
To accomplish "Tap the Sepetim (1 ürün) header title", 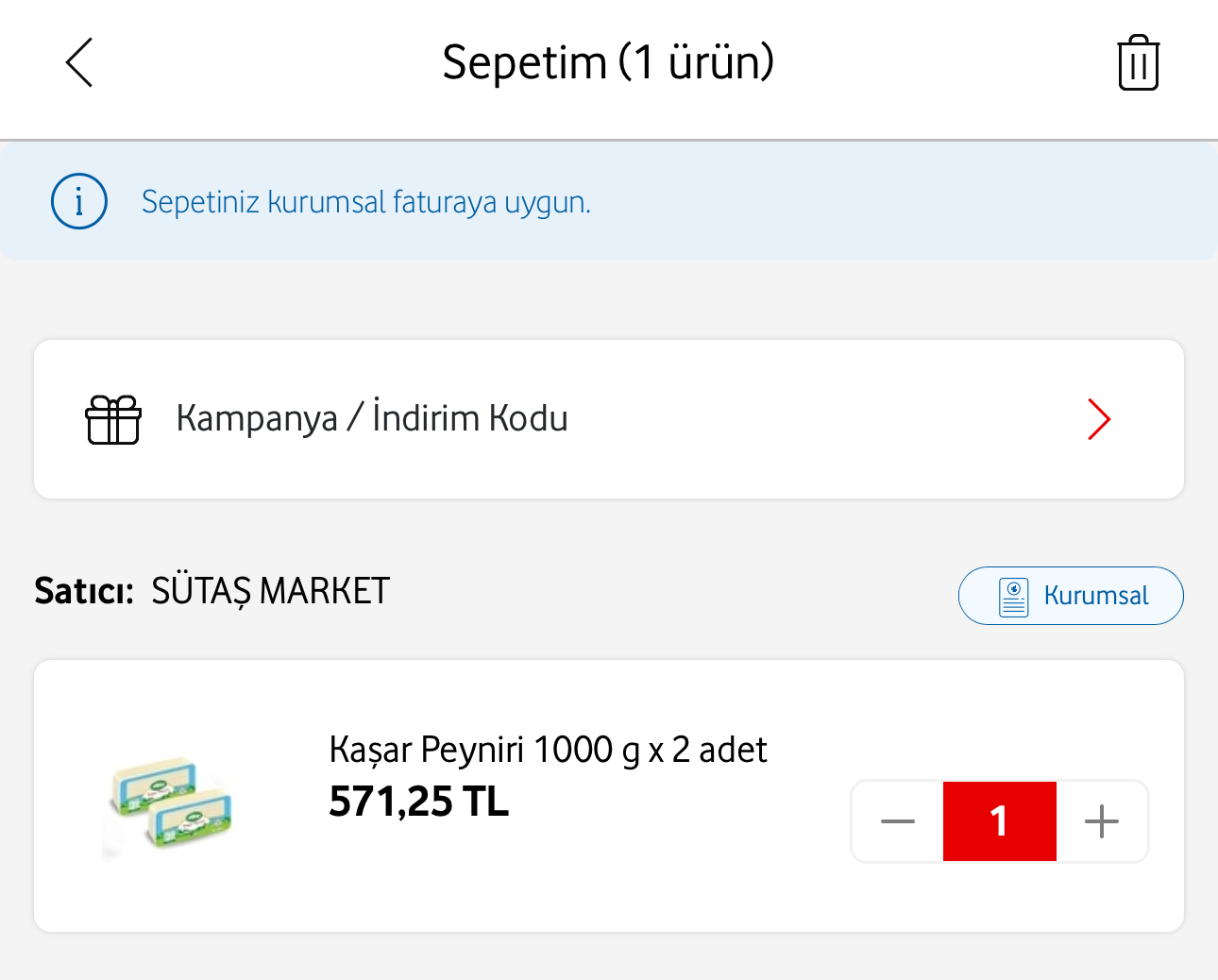I will tap(608, 63).
